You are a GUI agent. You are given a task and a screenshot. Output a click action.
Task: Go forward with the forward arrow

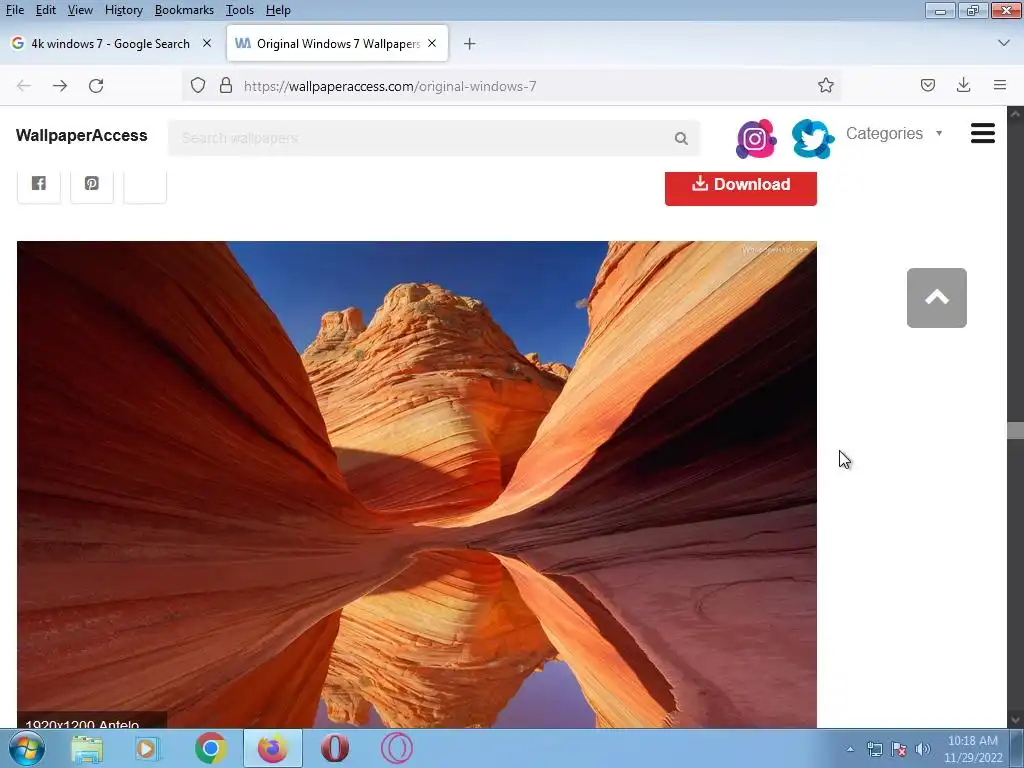pyautogui.click(x=60, y=86)
